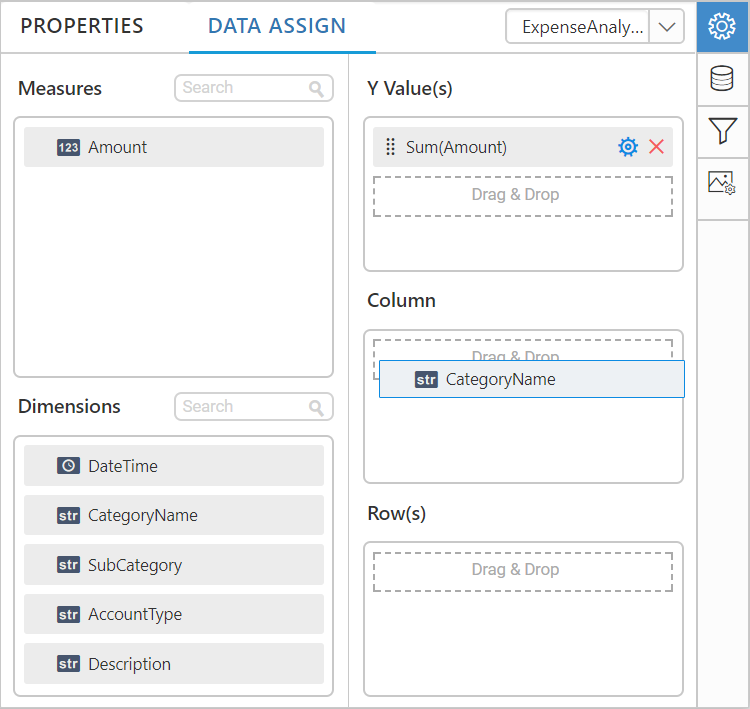The image size is (750, 709).
Task: Click the SubCategory dimension item
Action: click(x=174, y=565)
